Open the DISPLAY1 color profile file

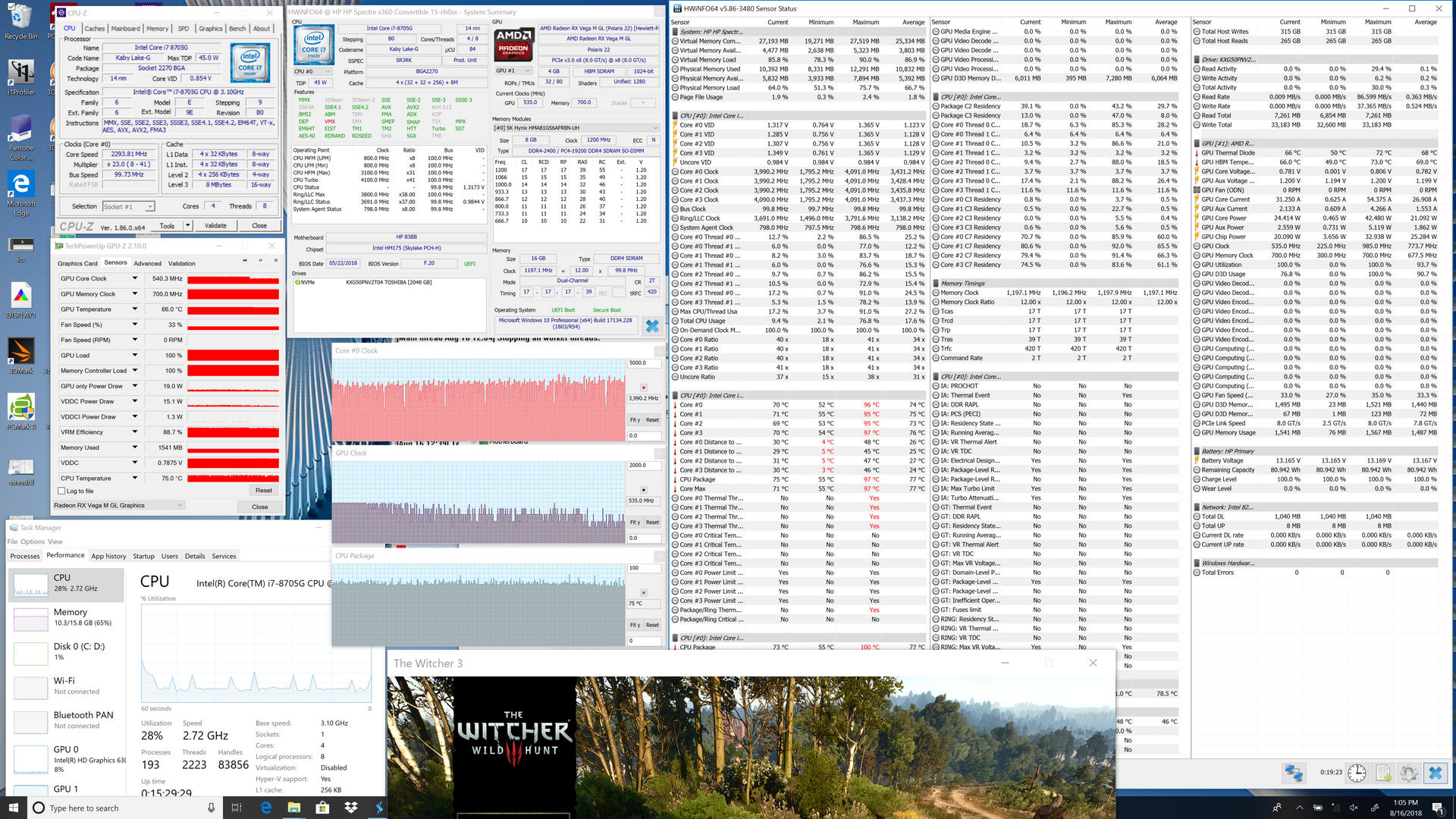tap(20, 300)
